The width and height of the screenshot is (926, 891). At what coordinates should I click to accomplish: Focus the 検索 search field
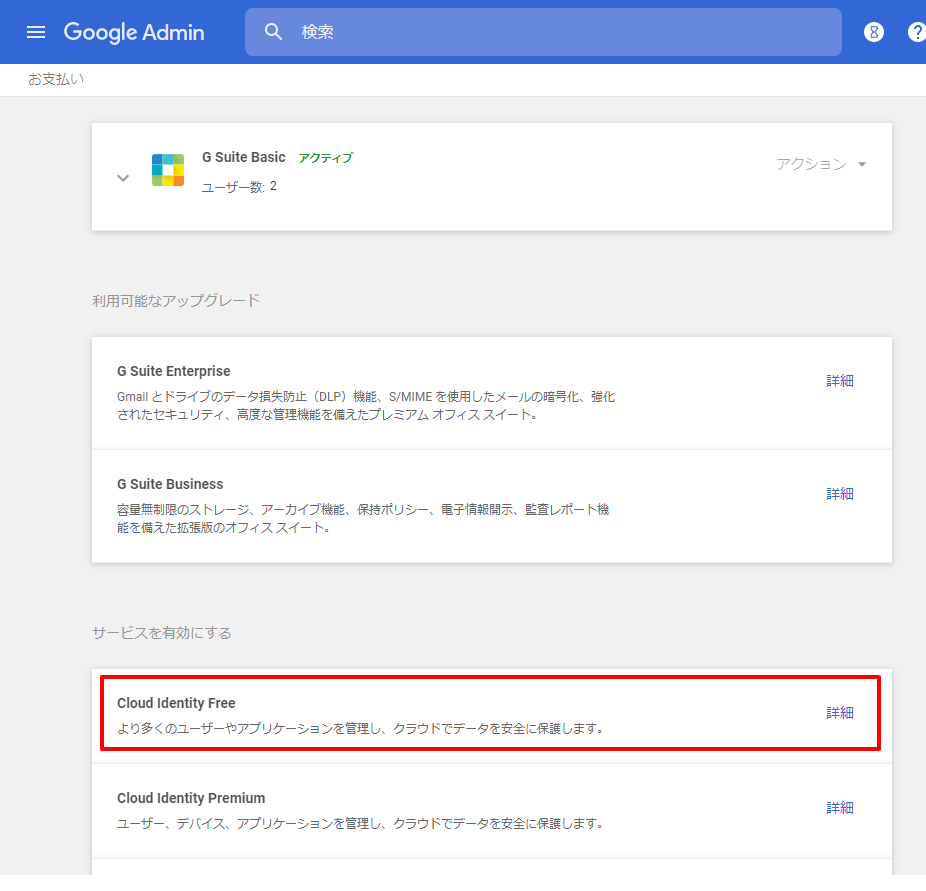pos(543,32)
